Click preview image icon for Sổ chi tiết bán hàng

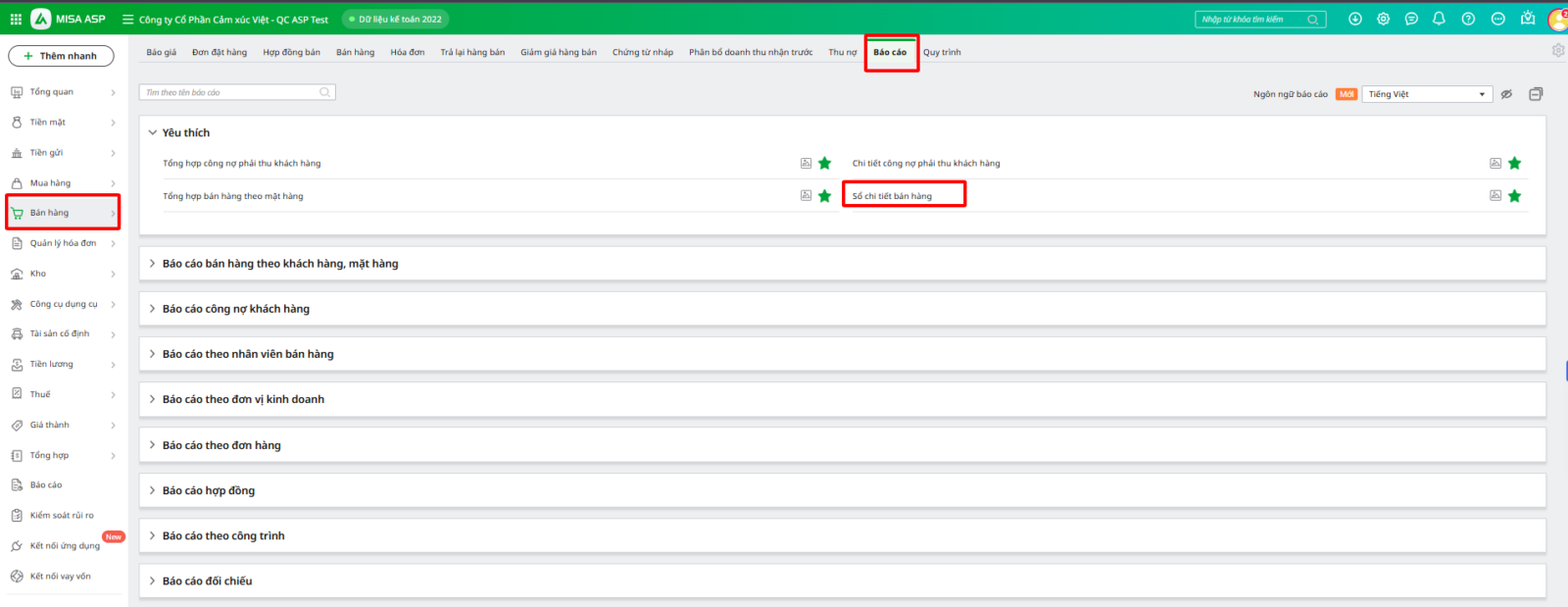(x=1494, y=196)
